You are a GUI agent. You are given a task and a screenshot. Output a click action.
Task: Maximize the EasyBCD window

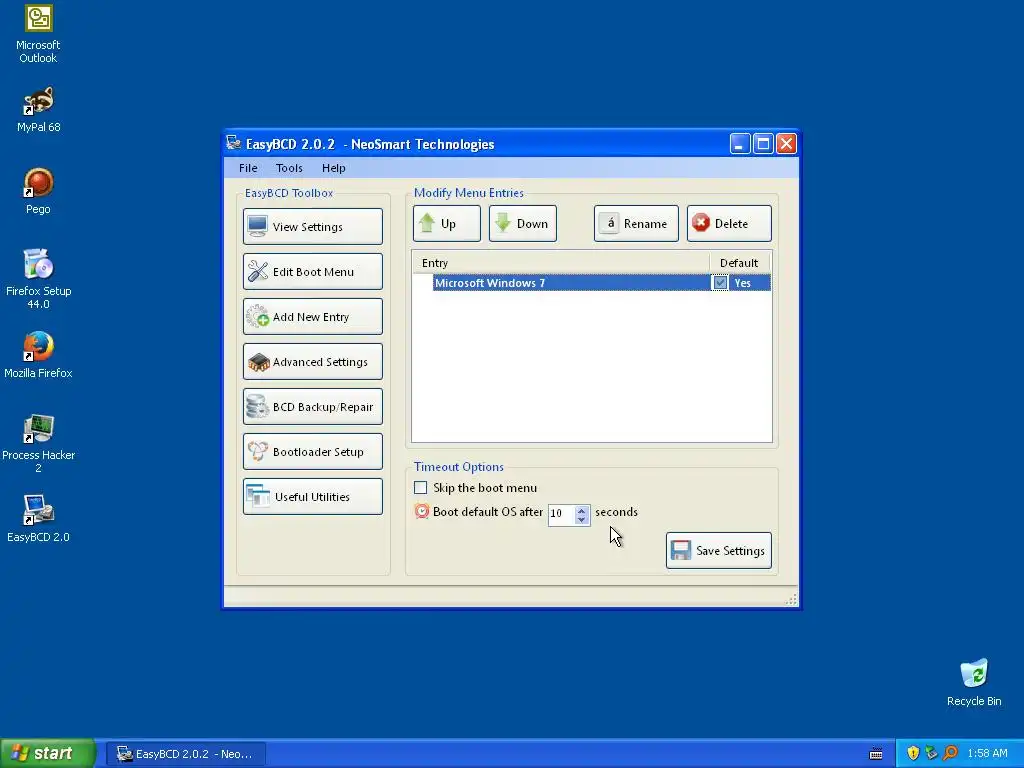[763, 144]
